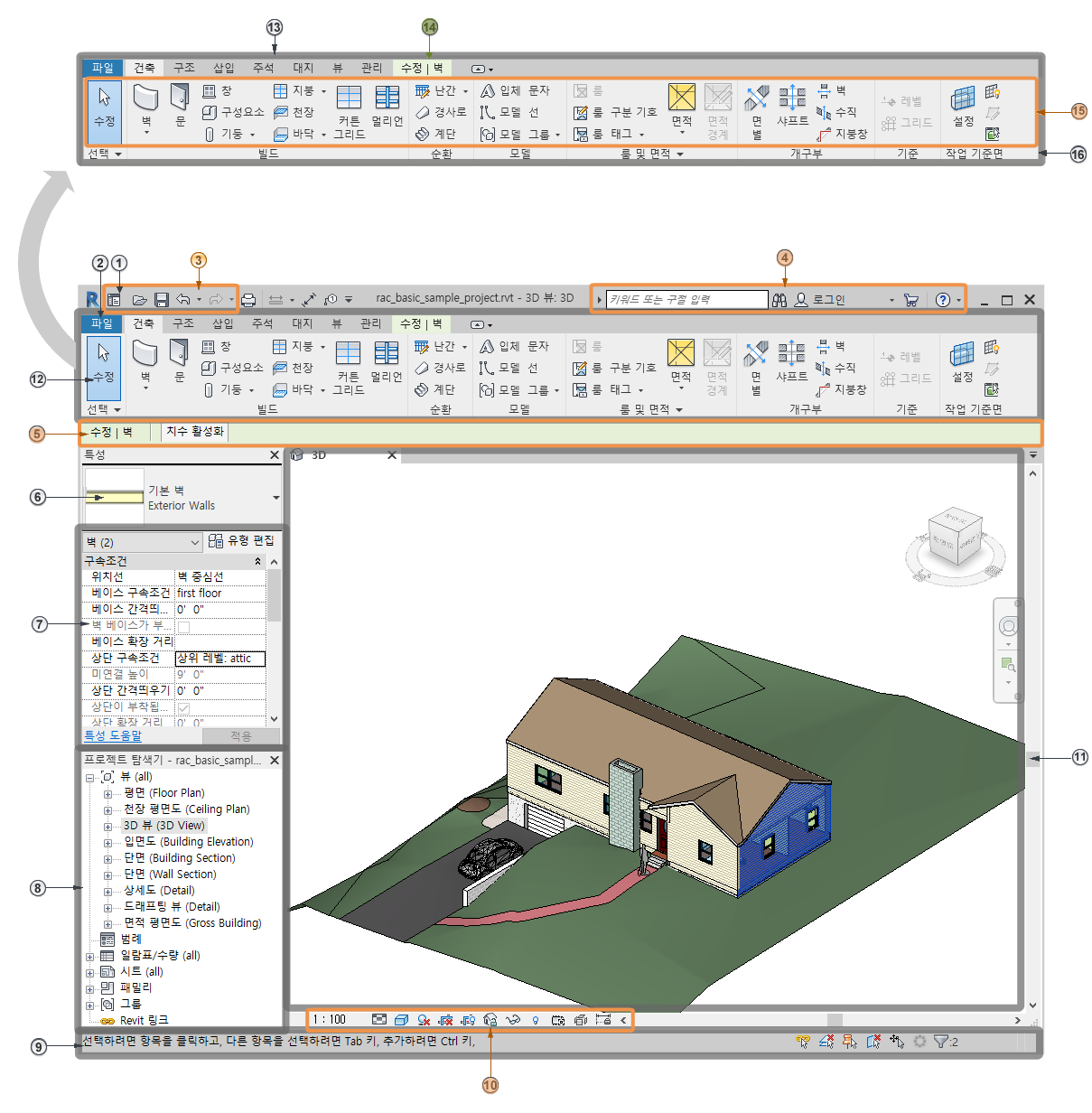Image resolution: width=1092 pixels, height=1113 pixels.
Task: Select the 문 (Door) tool in main window ribbon
Action: coord(179,361)
